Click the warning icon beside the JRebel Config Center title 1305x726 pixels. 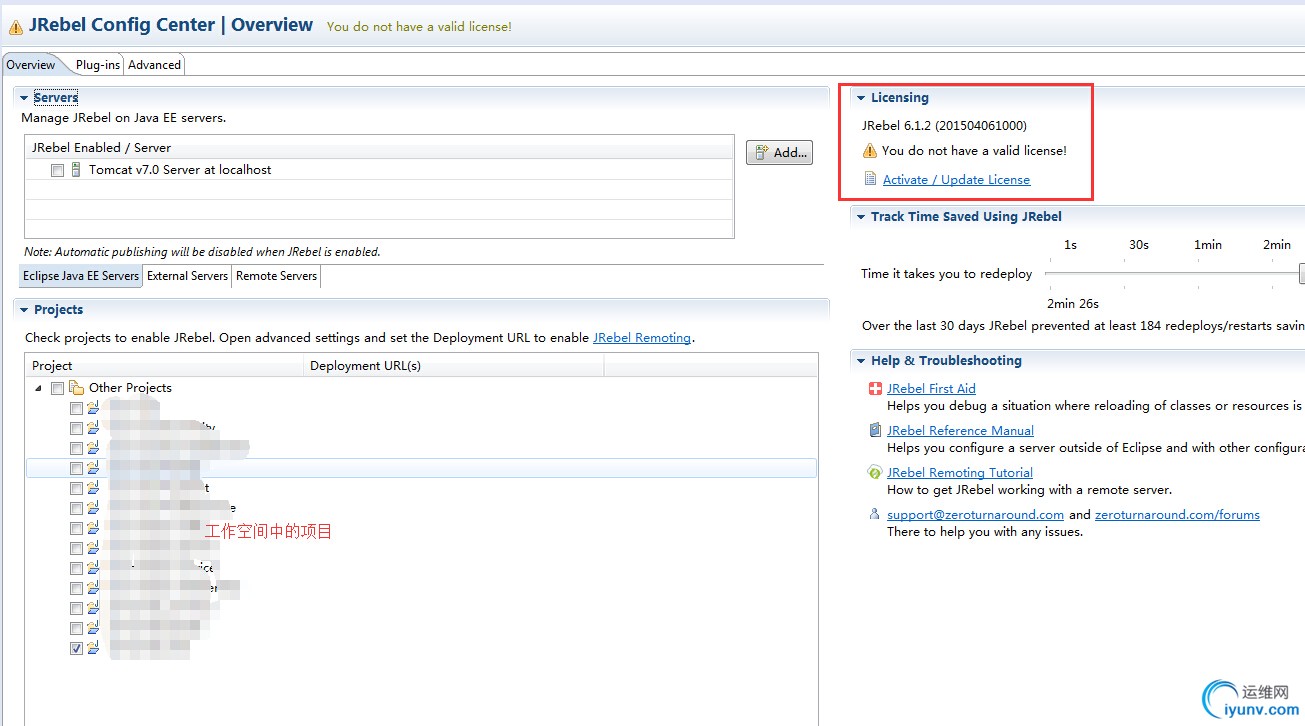(15, 27)
